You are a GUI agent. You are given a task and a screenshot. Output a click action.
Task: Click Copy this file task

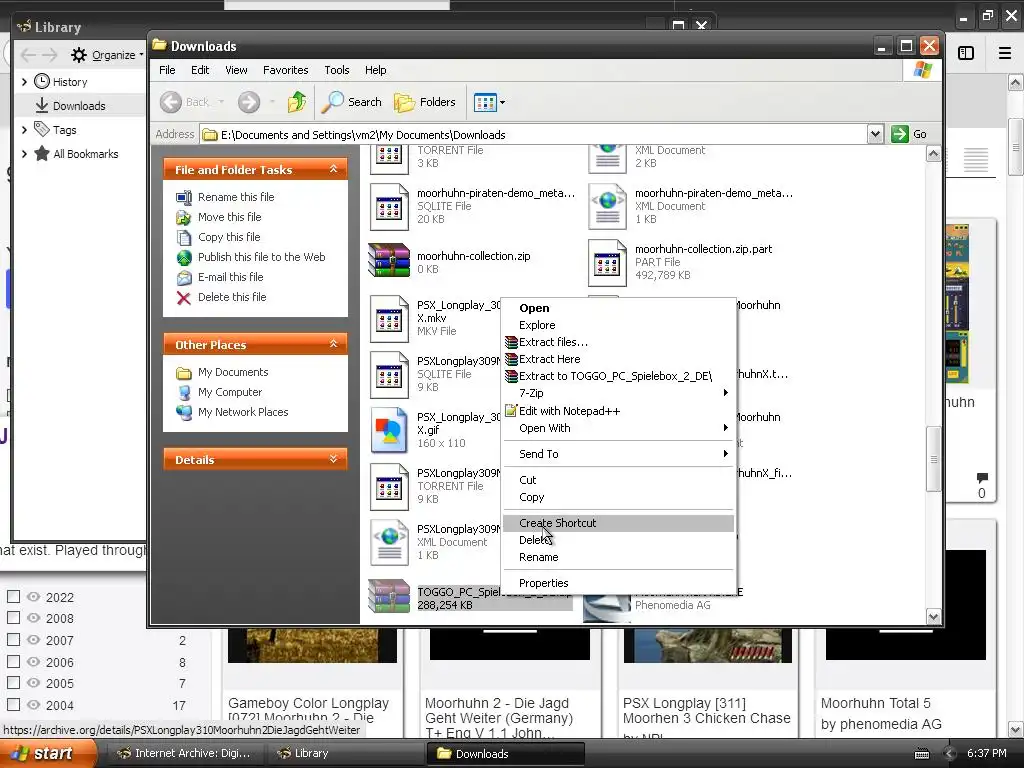[x=229, y=237]
